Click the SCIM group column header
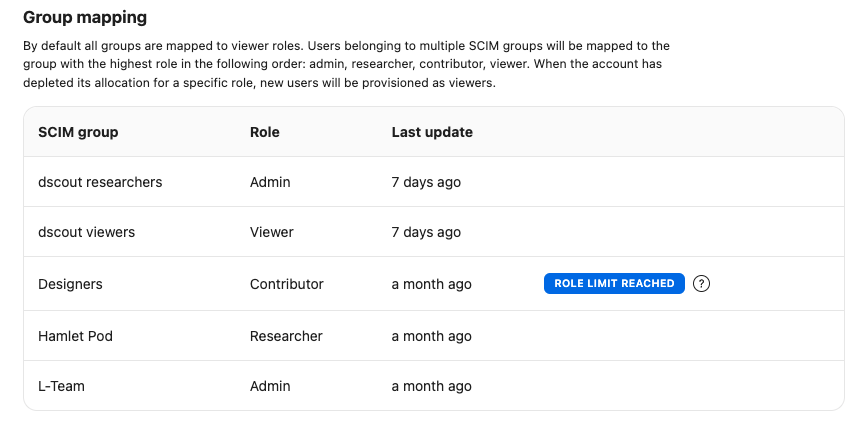Viewport: 863px width, 429px height. (x=78, y=132)
